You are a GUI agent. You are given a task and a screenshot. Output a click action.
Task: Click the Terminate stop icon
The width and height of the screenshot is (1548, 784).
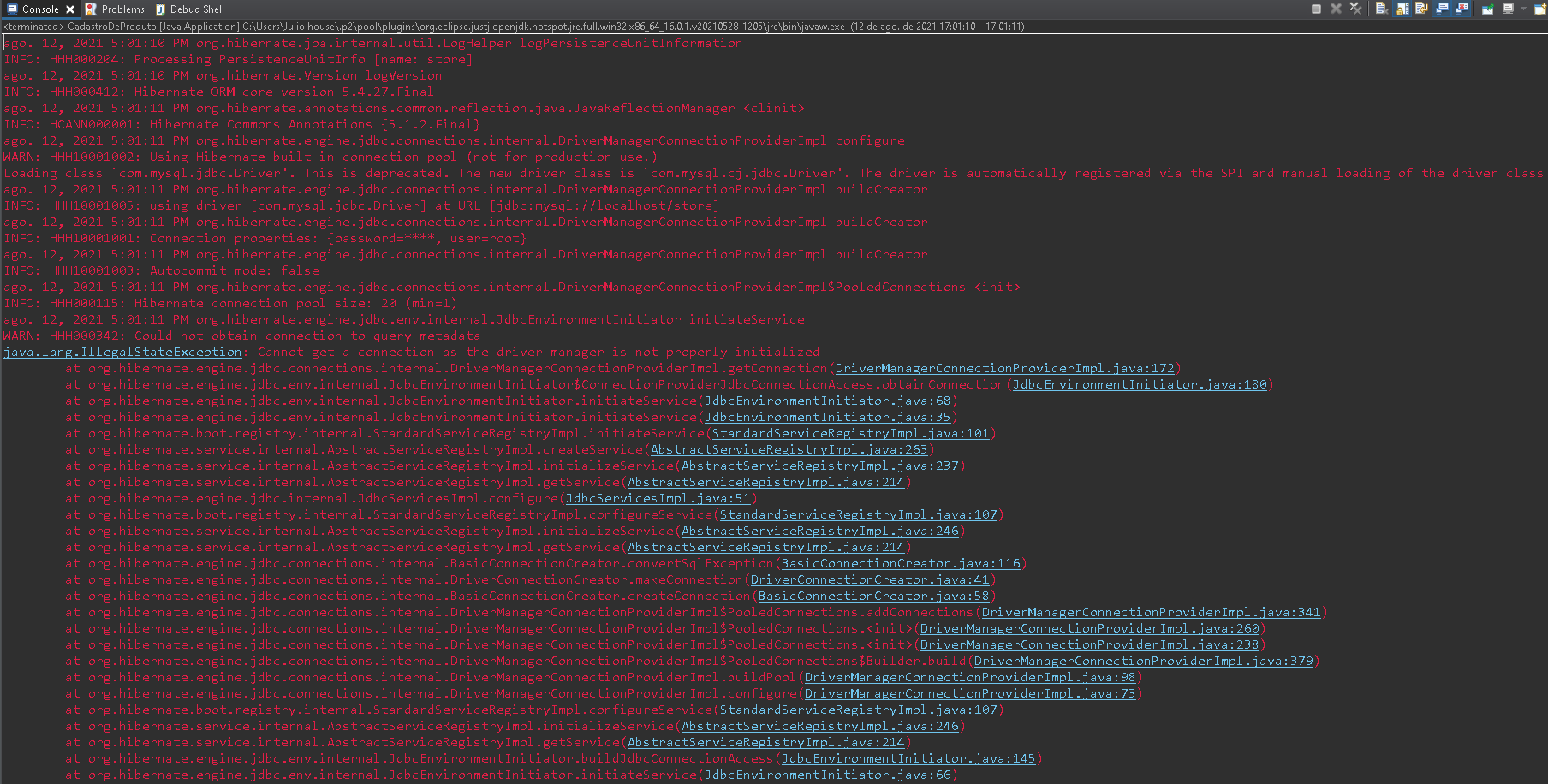pos(1316,9)
